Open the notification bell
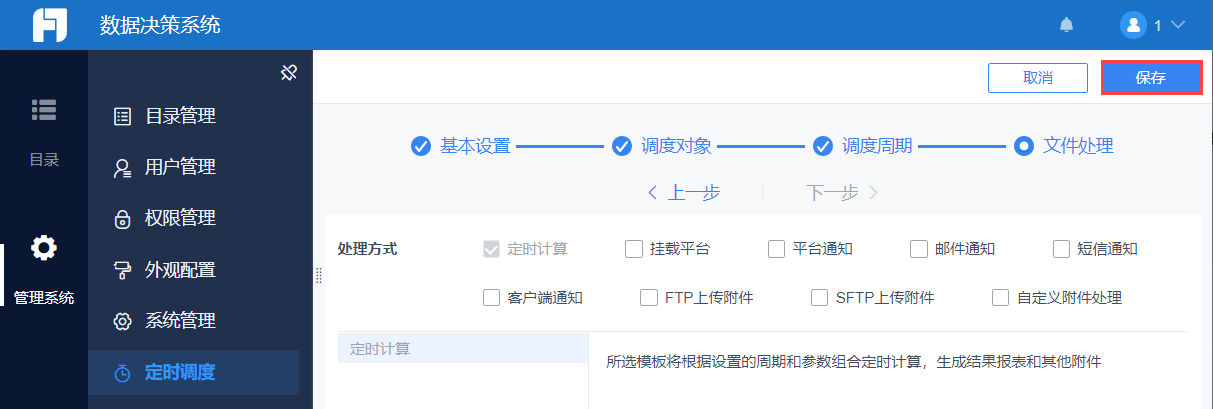The height and width of the screenshot is (409, 1213). [x=1067, y=25]
